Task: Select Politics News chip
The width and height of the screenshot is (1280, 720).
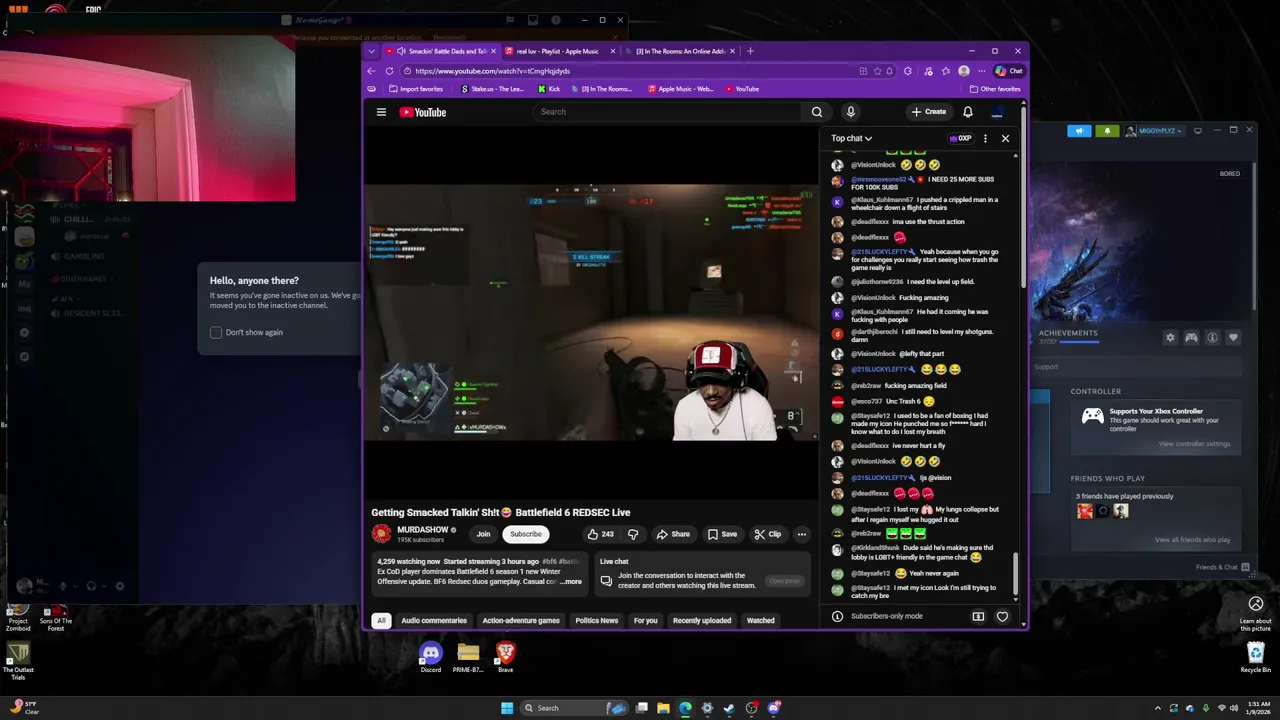Action: point(597,620)
